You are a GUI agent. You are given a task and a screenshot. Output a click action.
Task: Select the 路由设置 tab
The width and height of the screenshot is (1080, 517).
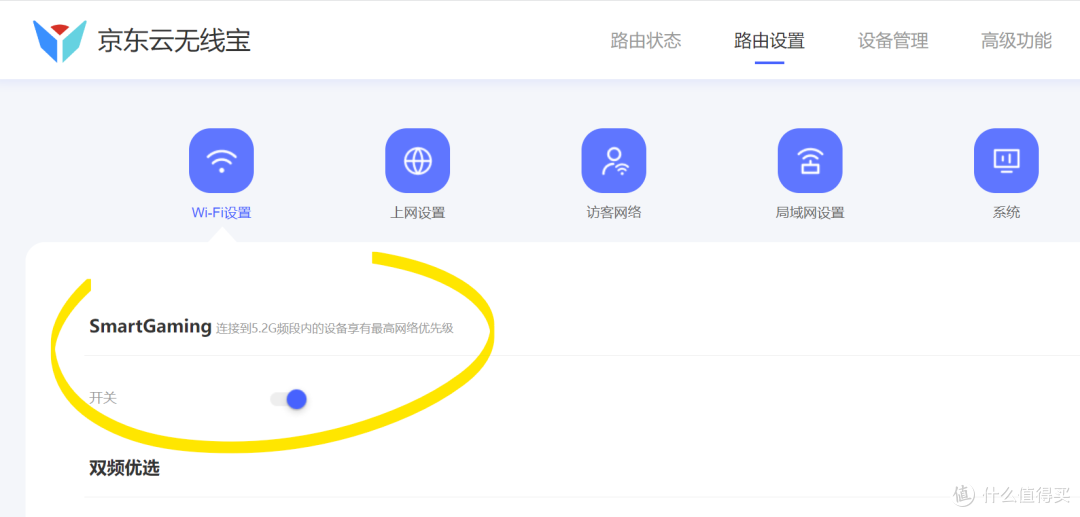click(769, 41)
